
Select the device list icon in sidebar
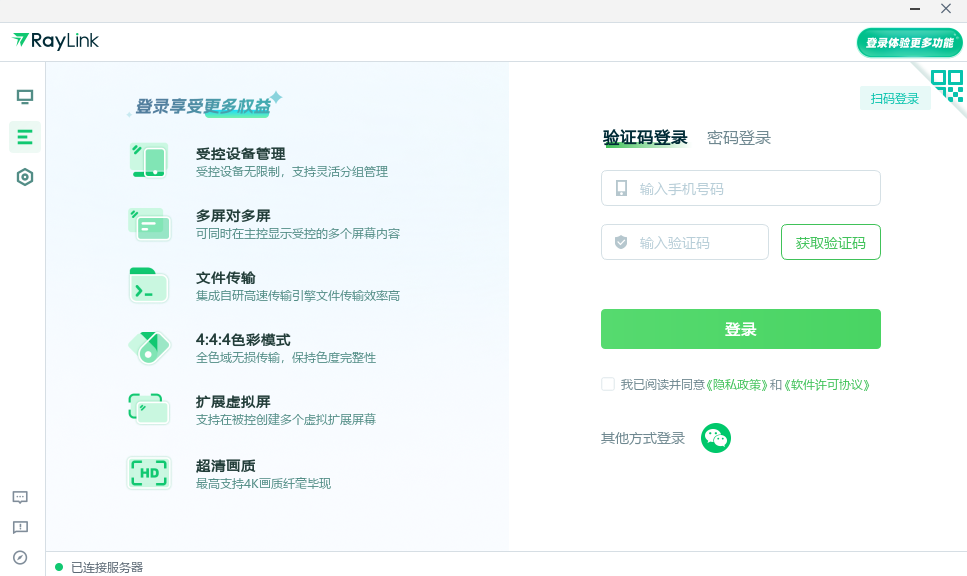(24, 137)
